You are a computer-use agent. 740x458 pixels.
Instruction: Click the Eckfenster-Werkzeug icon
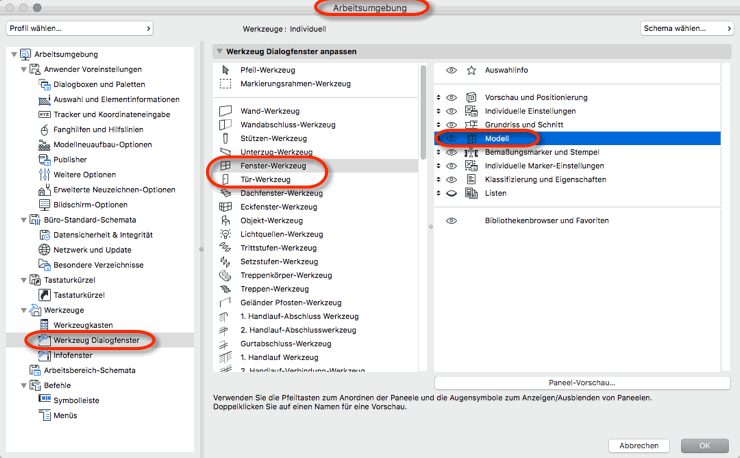226,207
